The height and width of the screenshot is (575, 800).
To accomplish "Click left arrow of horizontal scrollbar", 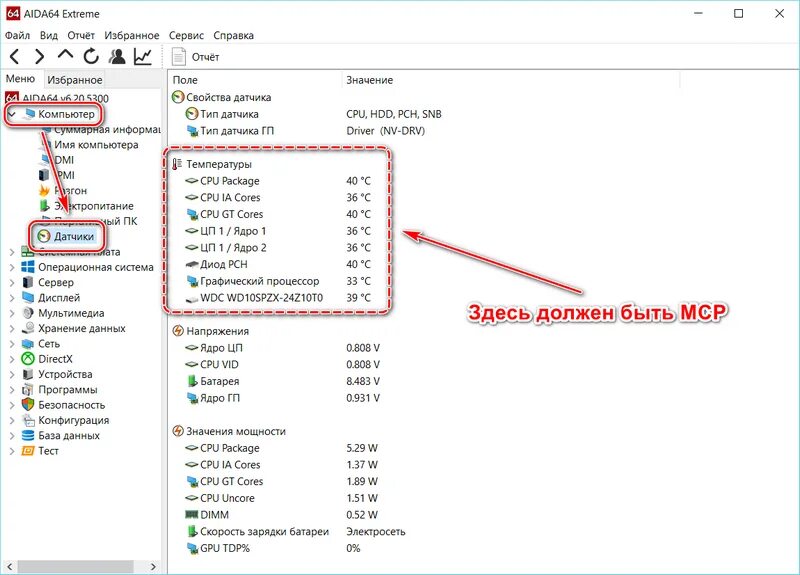I will (x=9, y=566).
